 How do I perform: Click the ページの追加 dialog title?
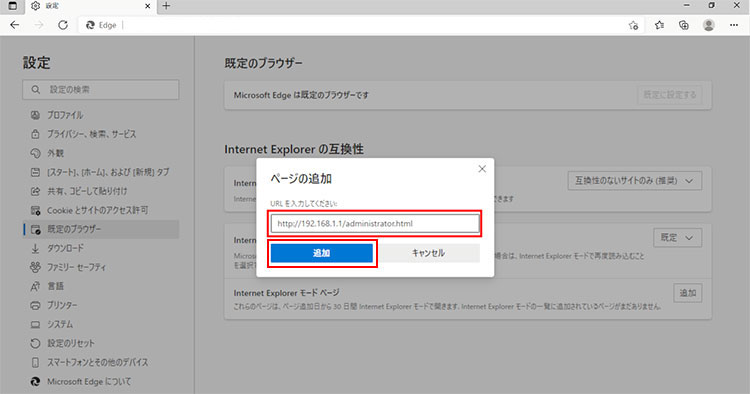click(x=301, y=178)
